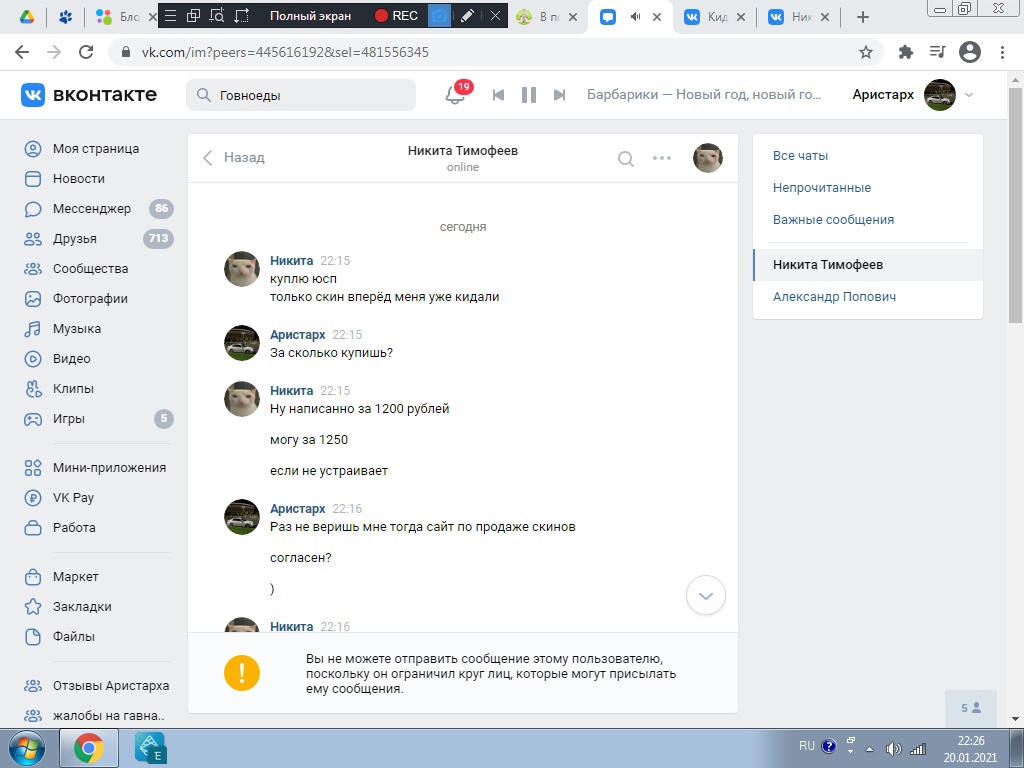Select the Александр Попович chat
The width and height of the screenshot is (1024, 768).
pos(834,297)
